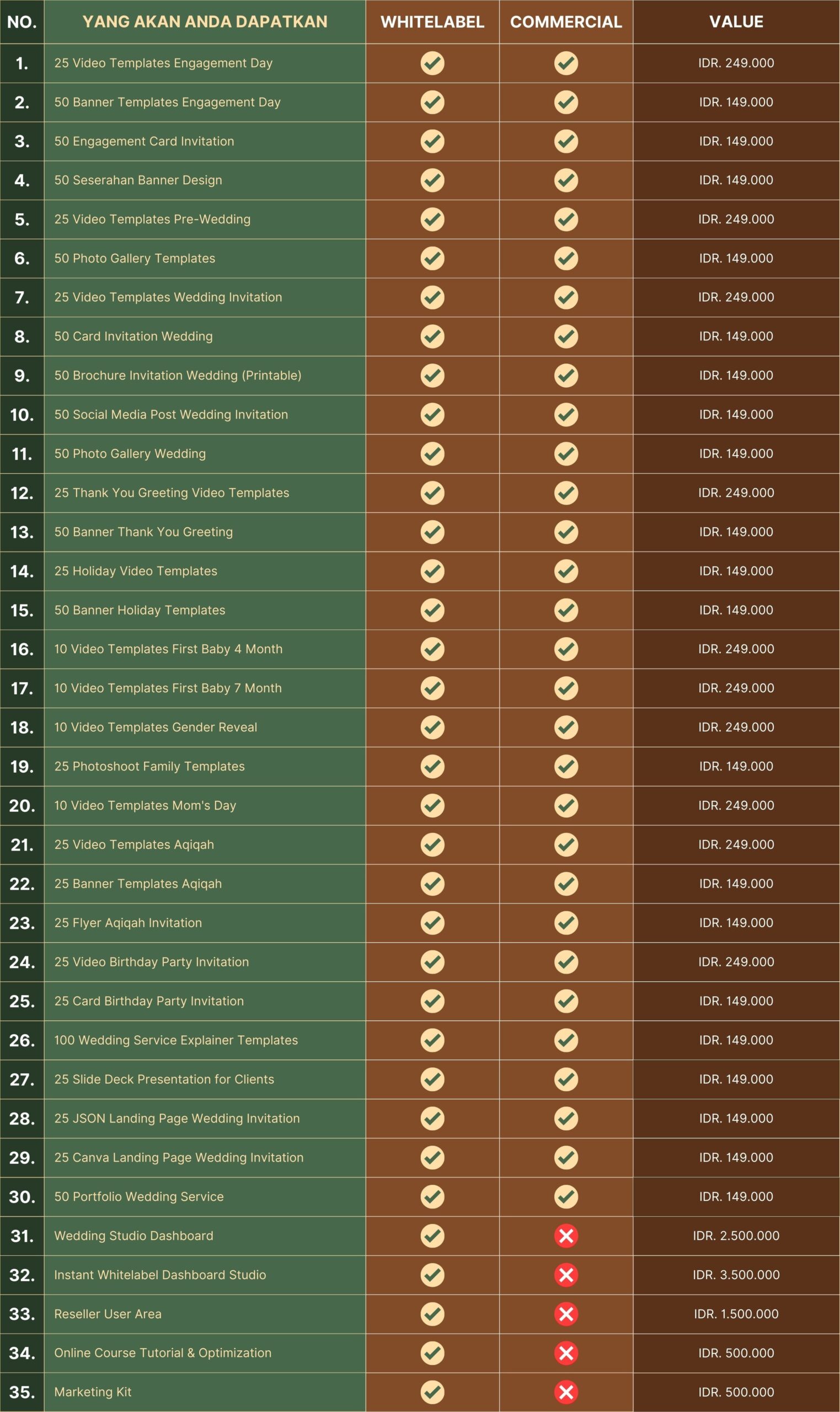The width and height of the screenshot is (840, 1412).
Task: Click Commercial checkmark for JSON Landing Page Wedding Invitation
Action: click(x=566, y=1118)
